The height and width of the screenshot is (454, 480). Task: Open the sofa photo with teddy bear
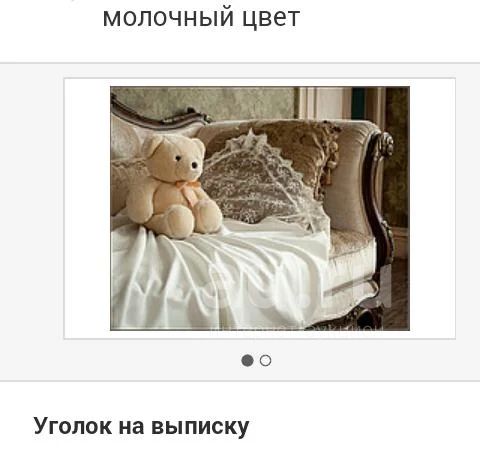[260, 208]
